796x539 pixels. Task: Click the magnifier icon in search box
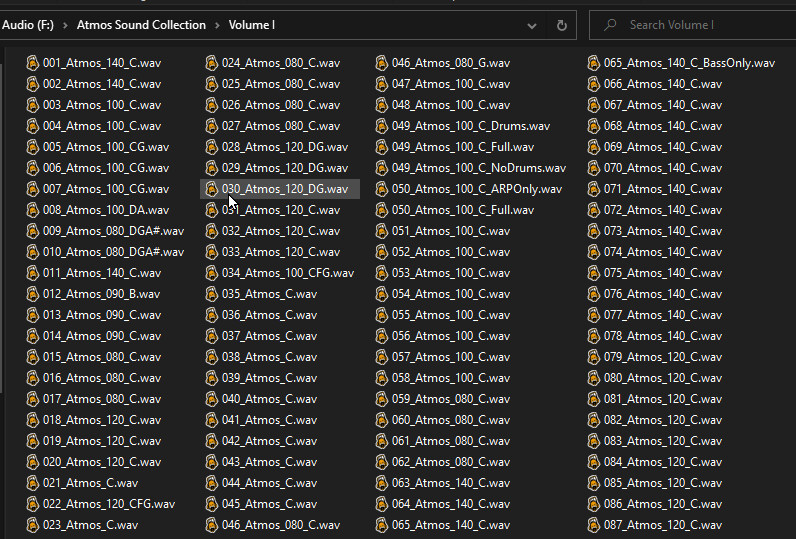click(610, 24)
